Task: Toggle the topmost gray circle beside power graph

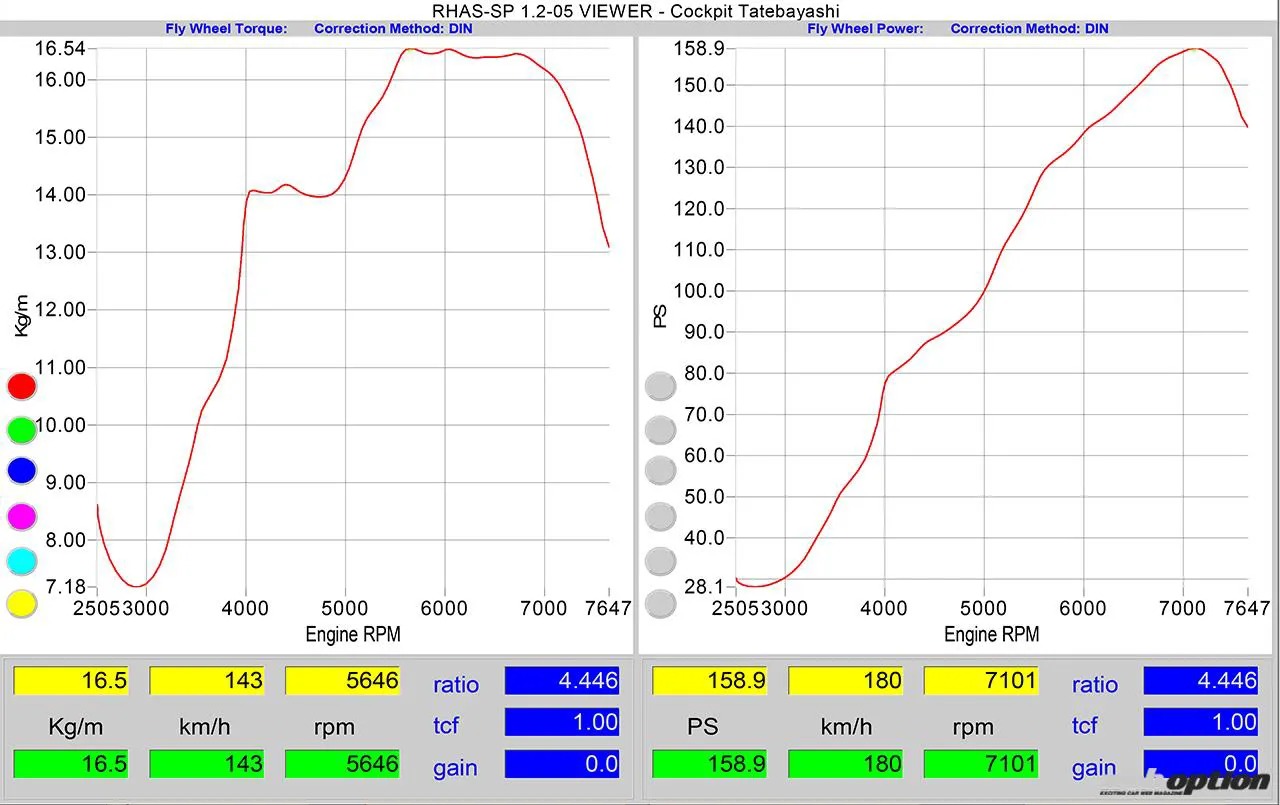Action: click(x=660, y=386)
